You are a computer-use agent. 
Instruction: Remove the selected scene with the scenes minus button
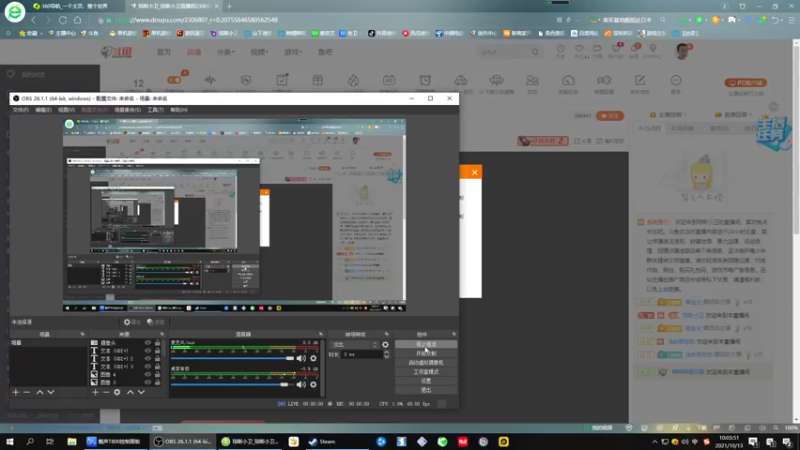[x=27, y=392]
